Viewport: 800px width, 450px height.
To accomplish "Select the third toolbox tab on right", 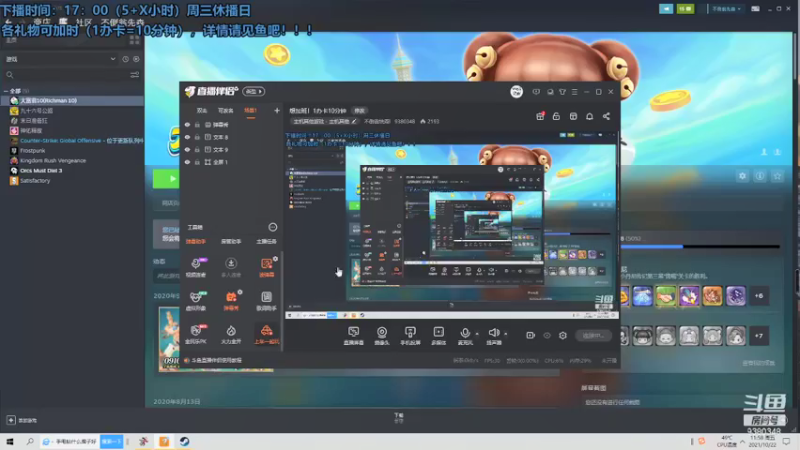I will (266, 241).
